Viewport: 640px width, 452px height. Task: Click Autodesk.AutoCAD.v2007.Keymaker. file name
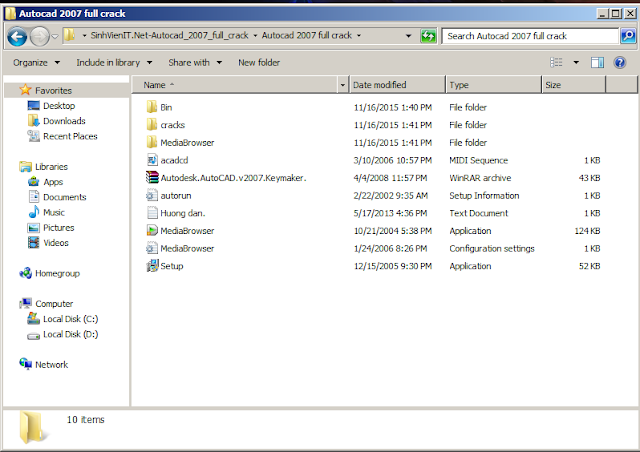[x=233, y=178]
